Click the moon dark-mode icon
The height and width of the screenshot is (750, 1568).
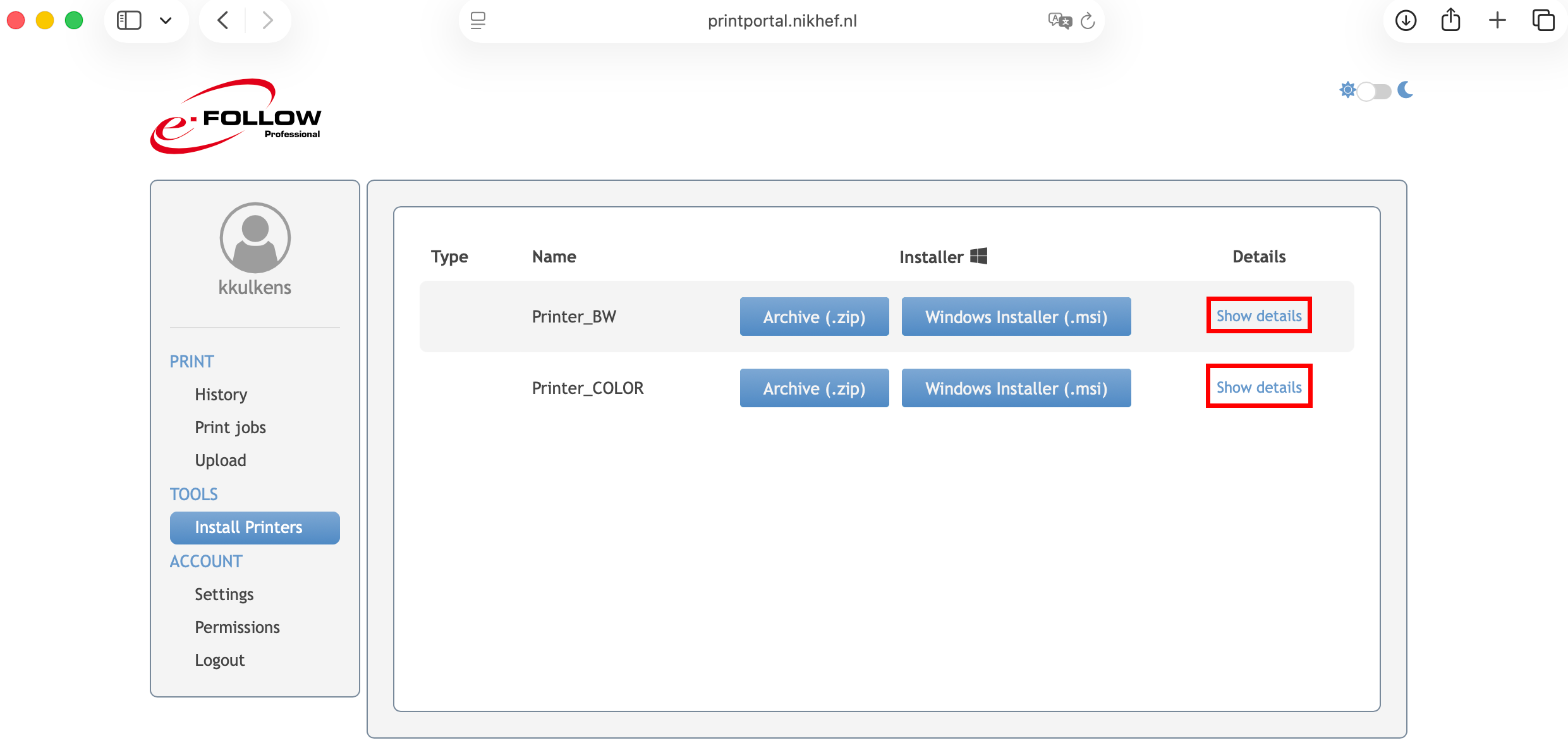[1405, 90]
